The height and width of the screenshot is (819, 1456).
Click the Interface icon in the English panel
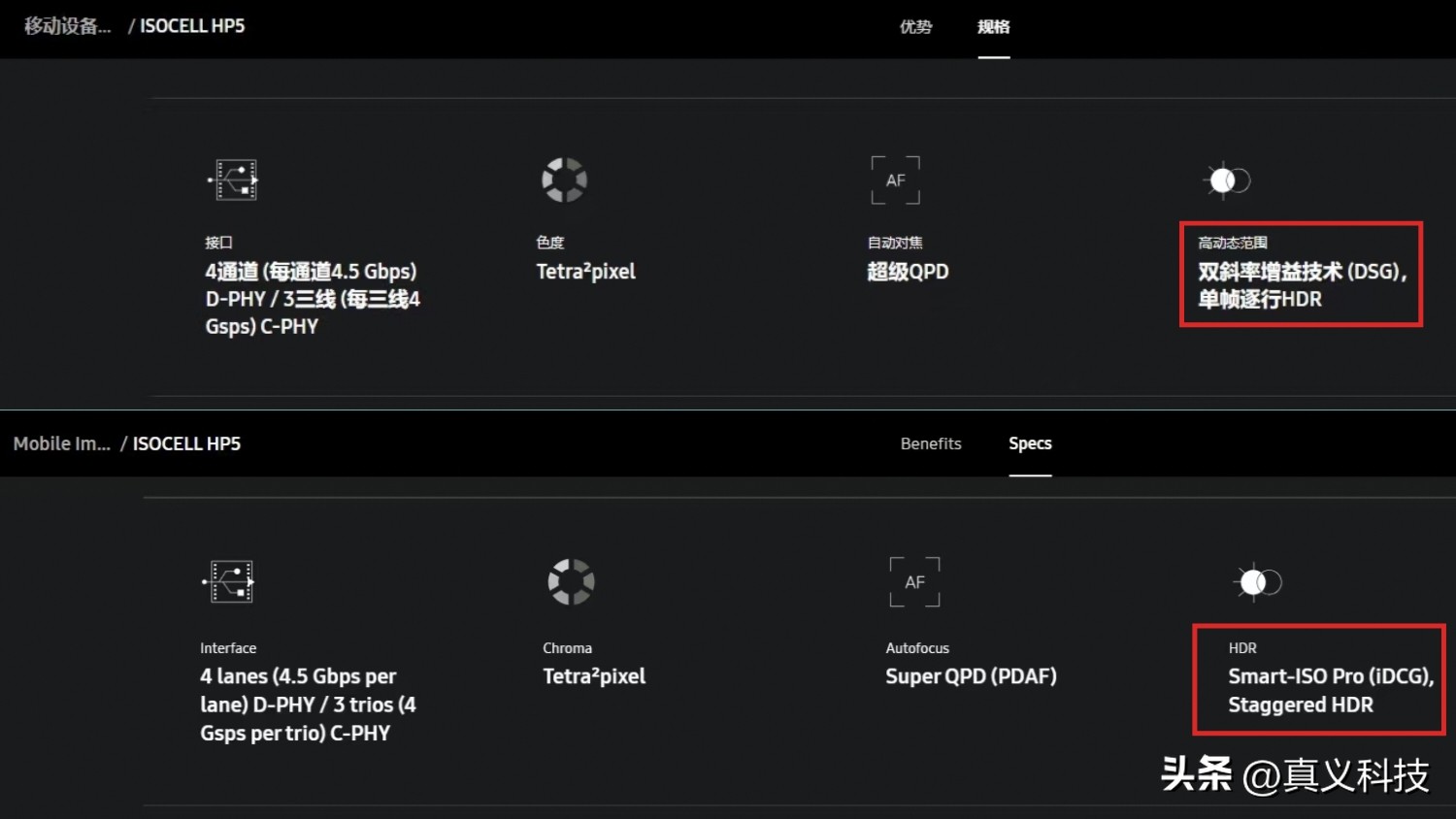[x=229, y=581]
